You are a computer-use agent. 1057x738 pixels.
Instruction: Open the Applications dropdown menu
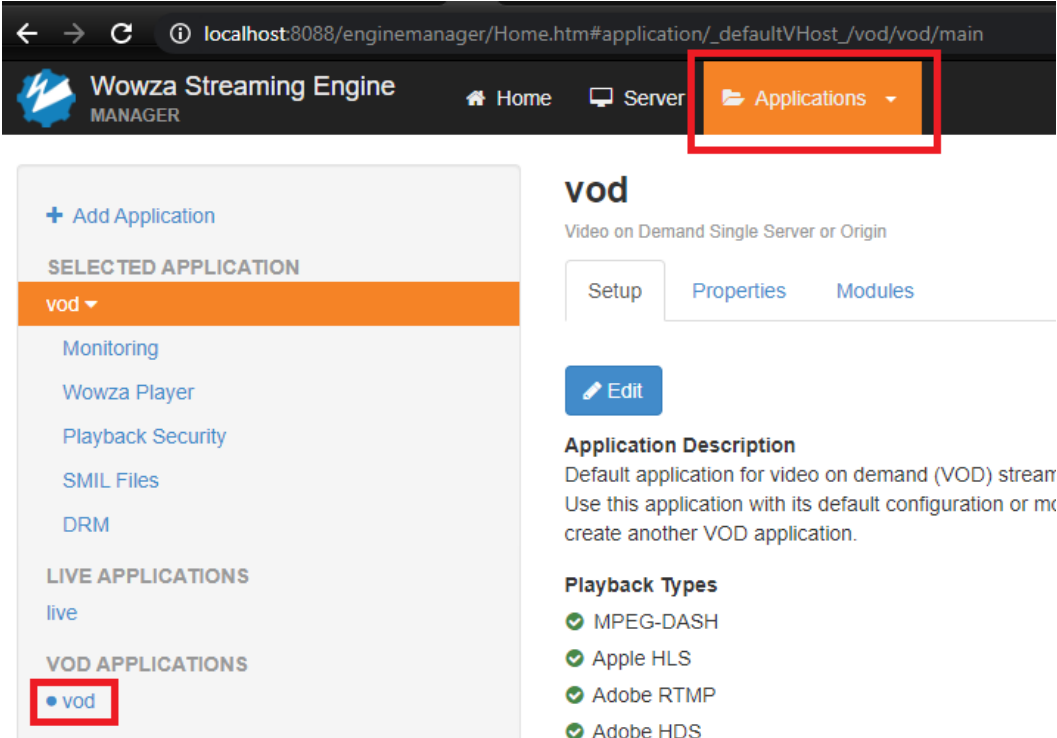tap(810, 98)
